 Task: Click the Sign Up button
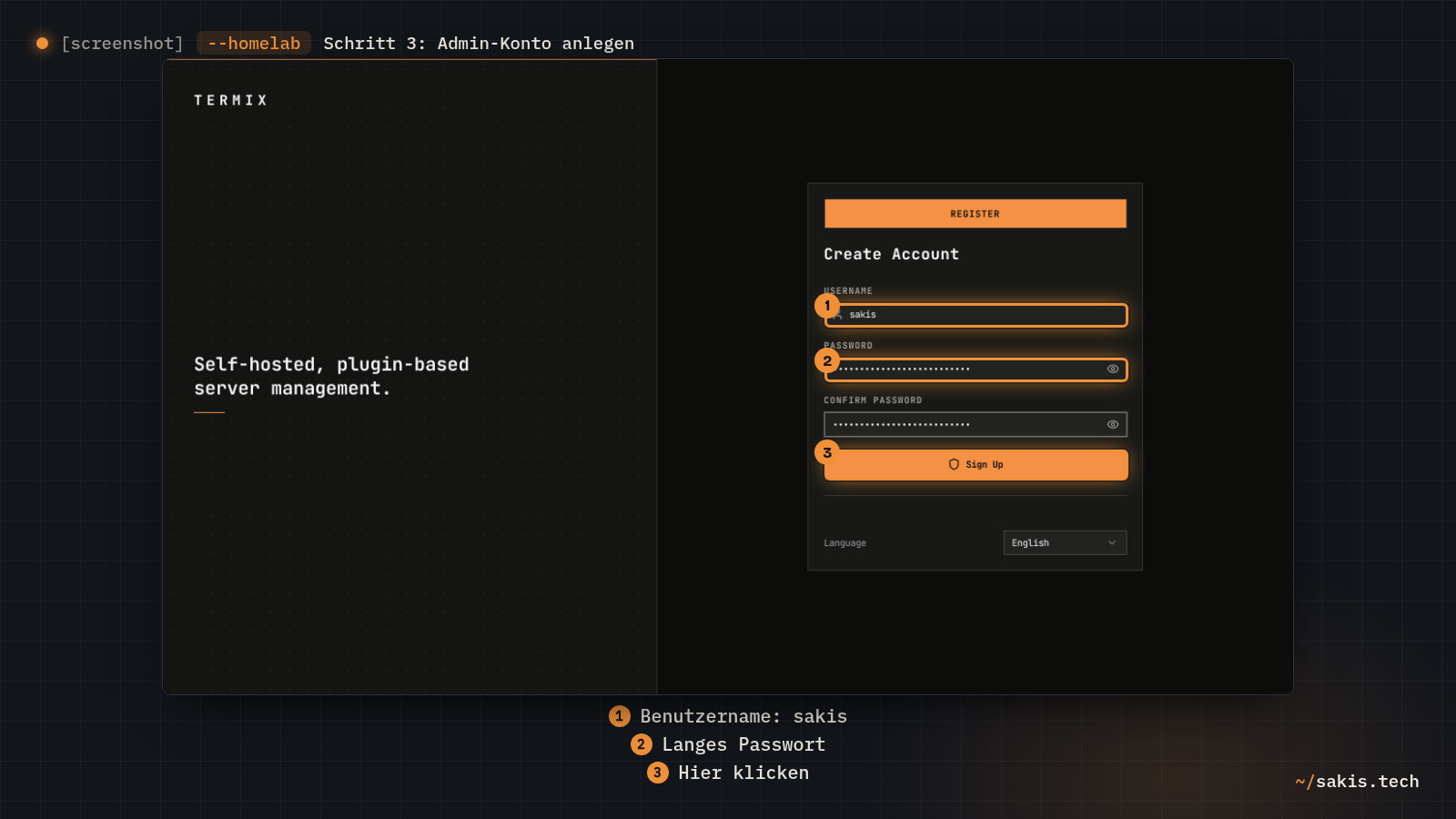coord(976,464)
